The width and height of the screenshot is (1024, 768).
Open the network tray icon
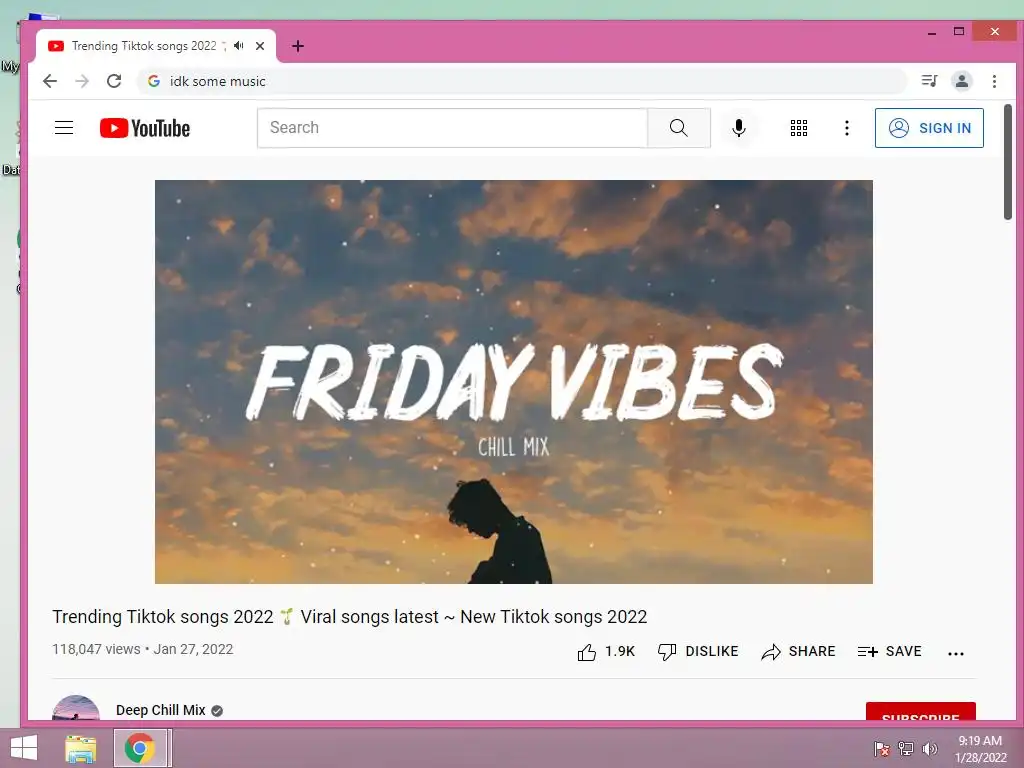(x=905, y=748)
